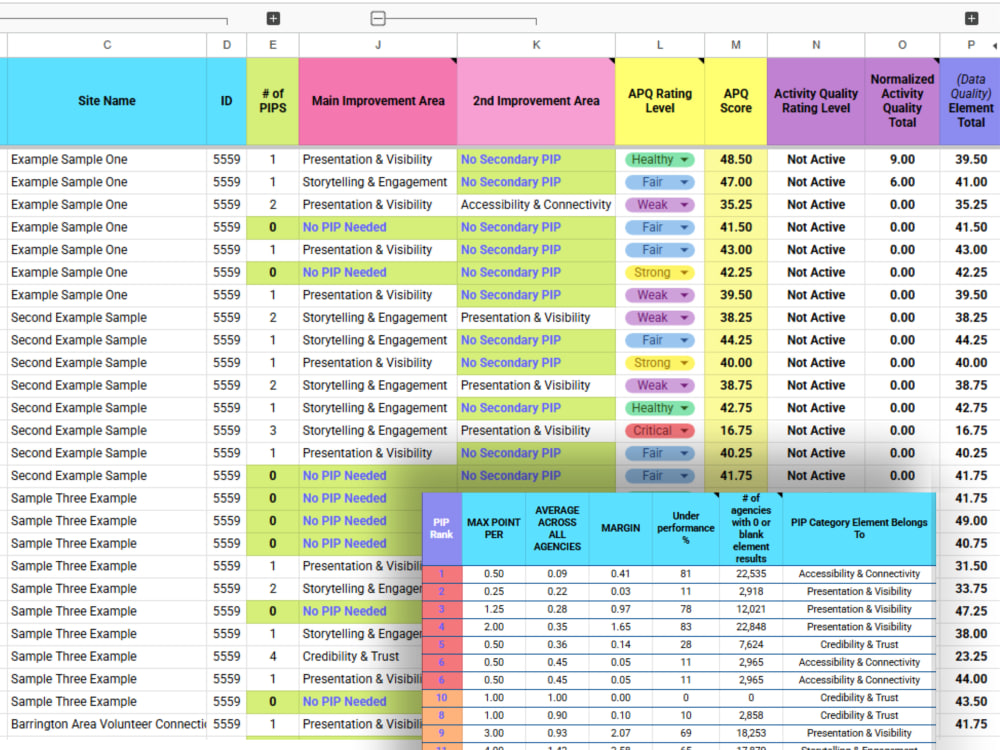
Task: Click the AVERAGE ACROSS ALL AGENCIES header
Action: click(557, 528)
